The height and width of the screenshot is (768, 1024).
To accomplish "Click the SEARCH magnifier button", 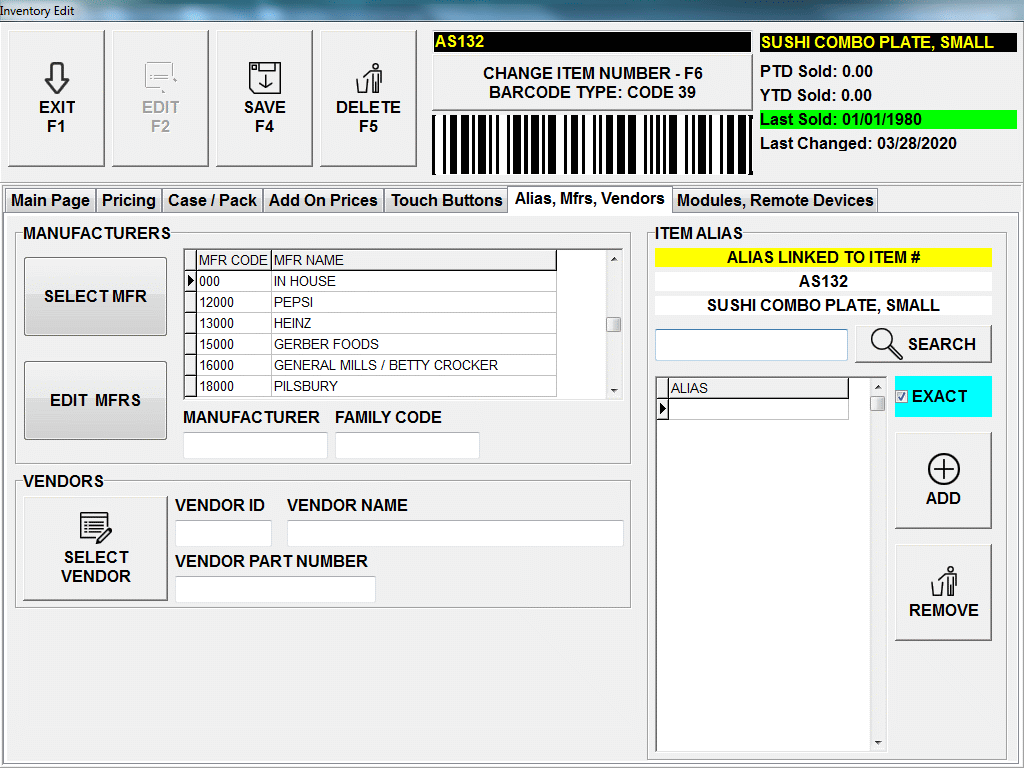I will [923, 344].
